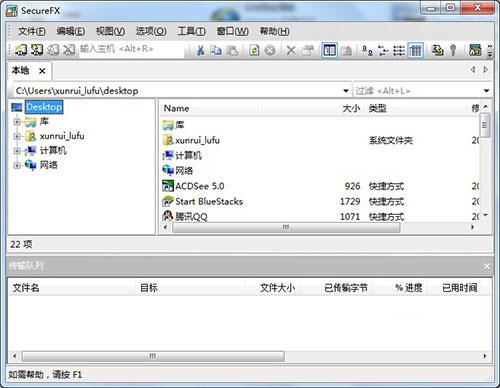500x388 pixels.
Task: Close the 传输队列 transfer queue panel
Action: (487, 266)
